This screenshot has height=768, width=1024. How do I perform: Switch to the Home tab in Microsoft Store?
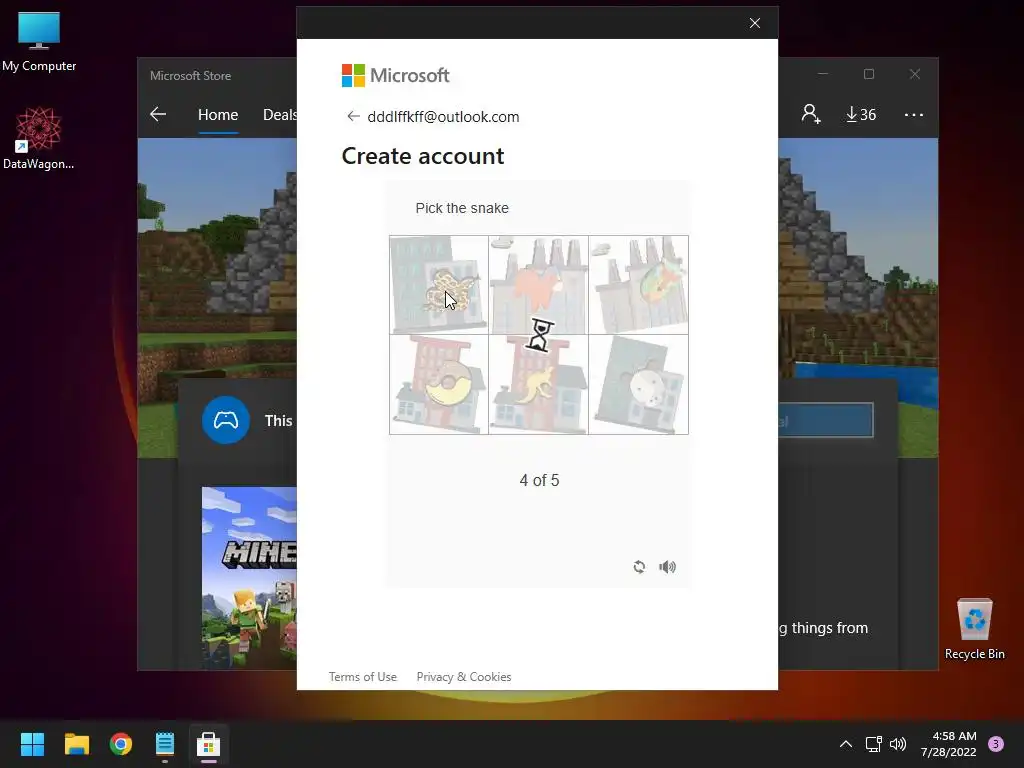click(218, 115)
